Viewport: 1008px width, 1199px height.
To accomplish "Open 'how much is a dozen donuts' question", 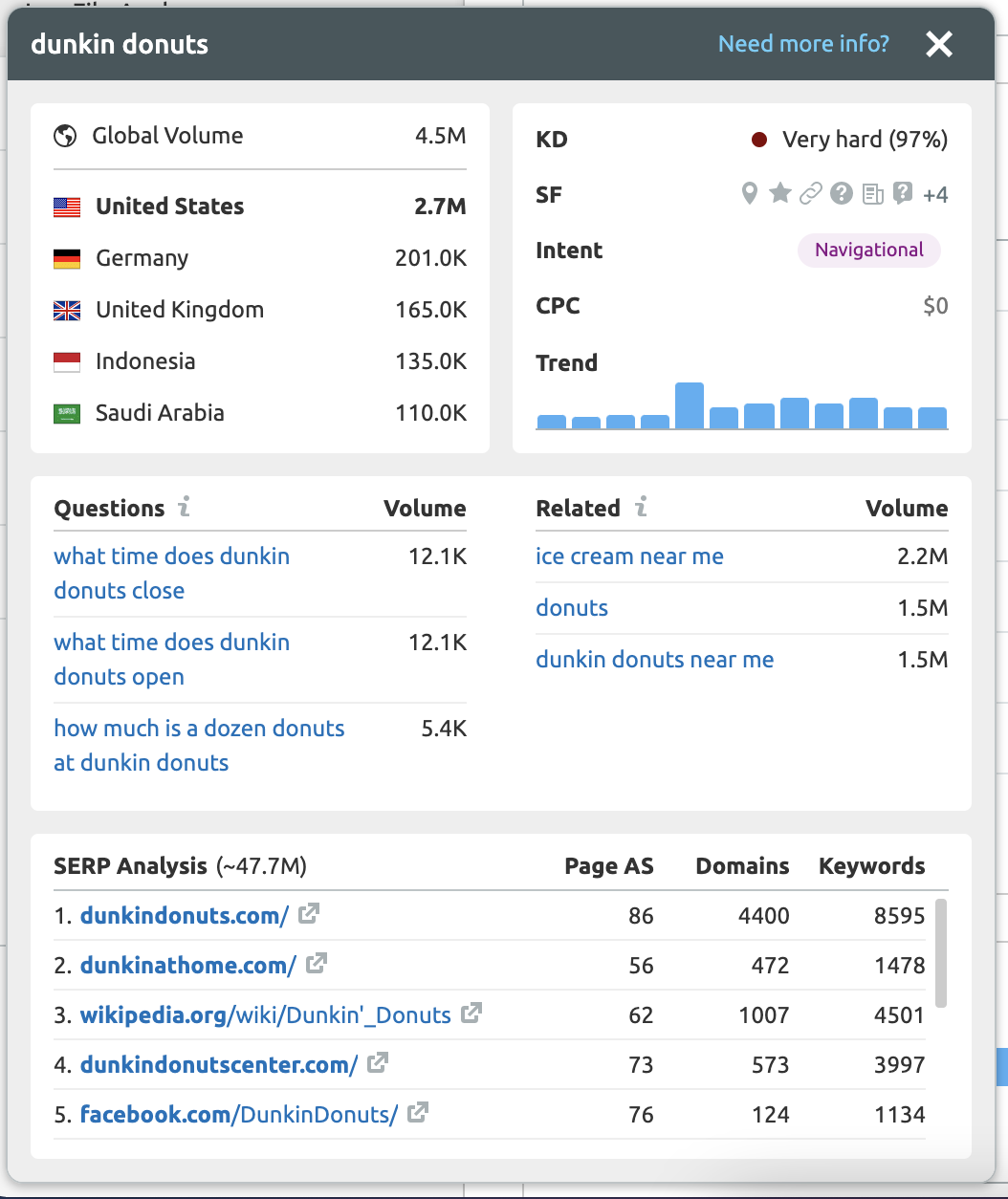I will coord(199,746).
